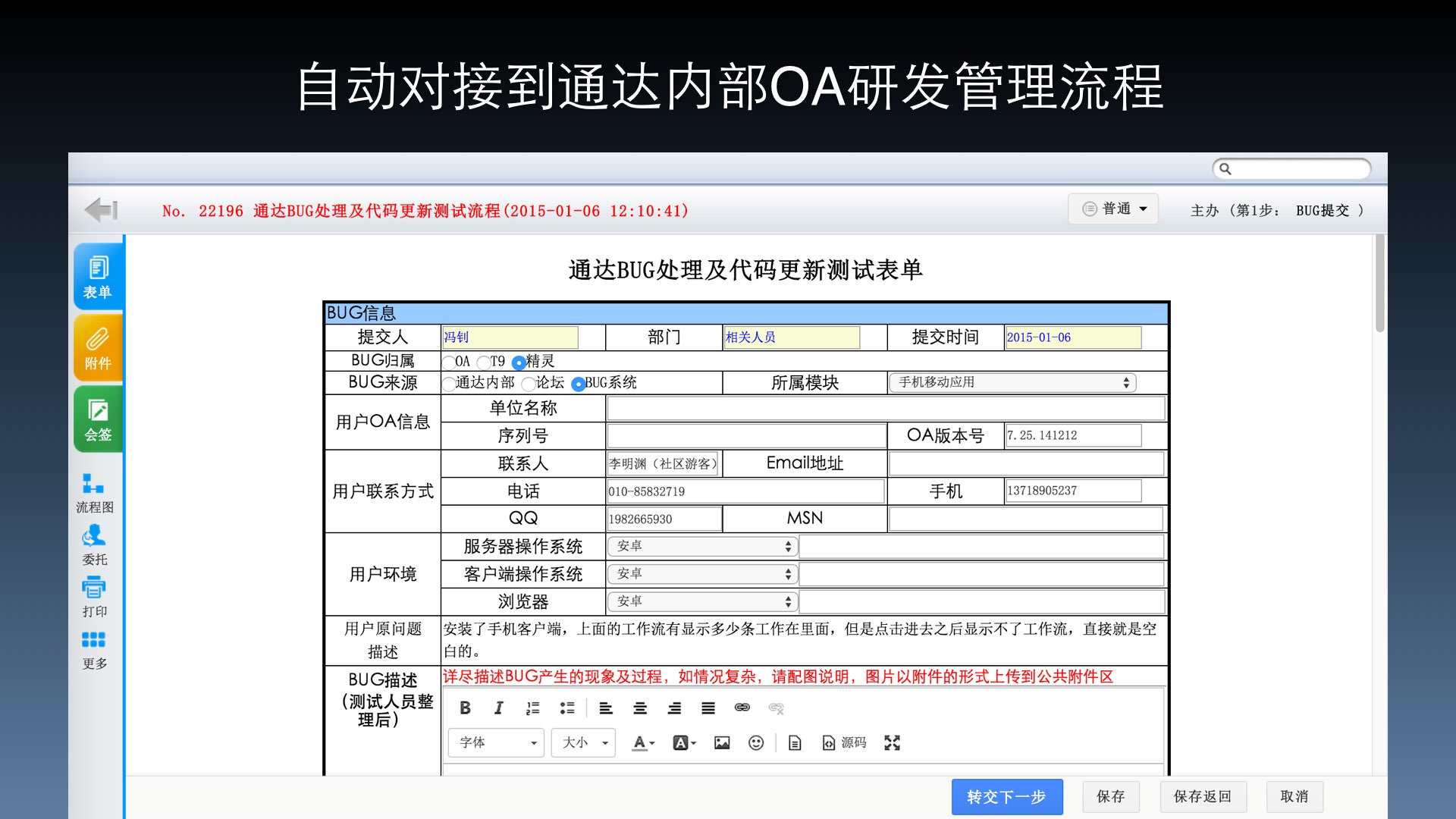Click the unlink icon in editor

(x=777, y=708)
